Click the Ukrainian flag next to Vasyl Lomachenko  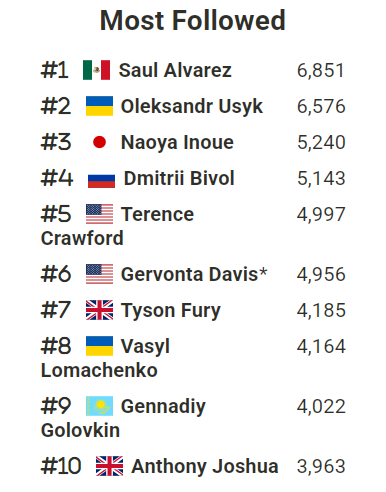[99, 346]
